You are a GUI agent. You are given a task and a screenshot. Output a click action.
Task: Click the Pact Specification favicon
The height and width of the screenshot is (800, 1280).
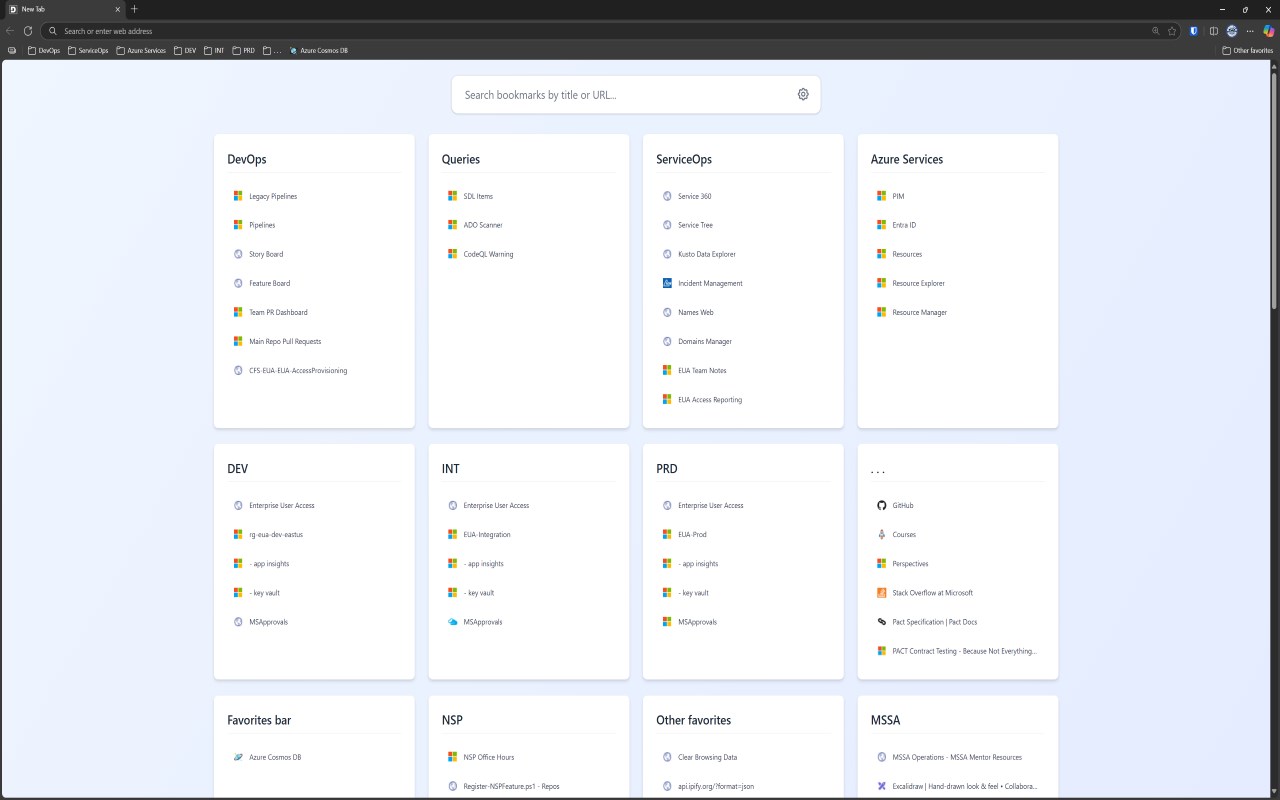(x=881, y=622)
